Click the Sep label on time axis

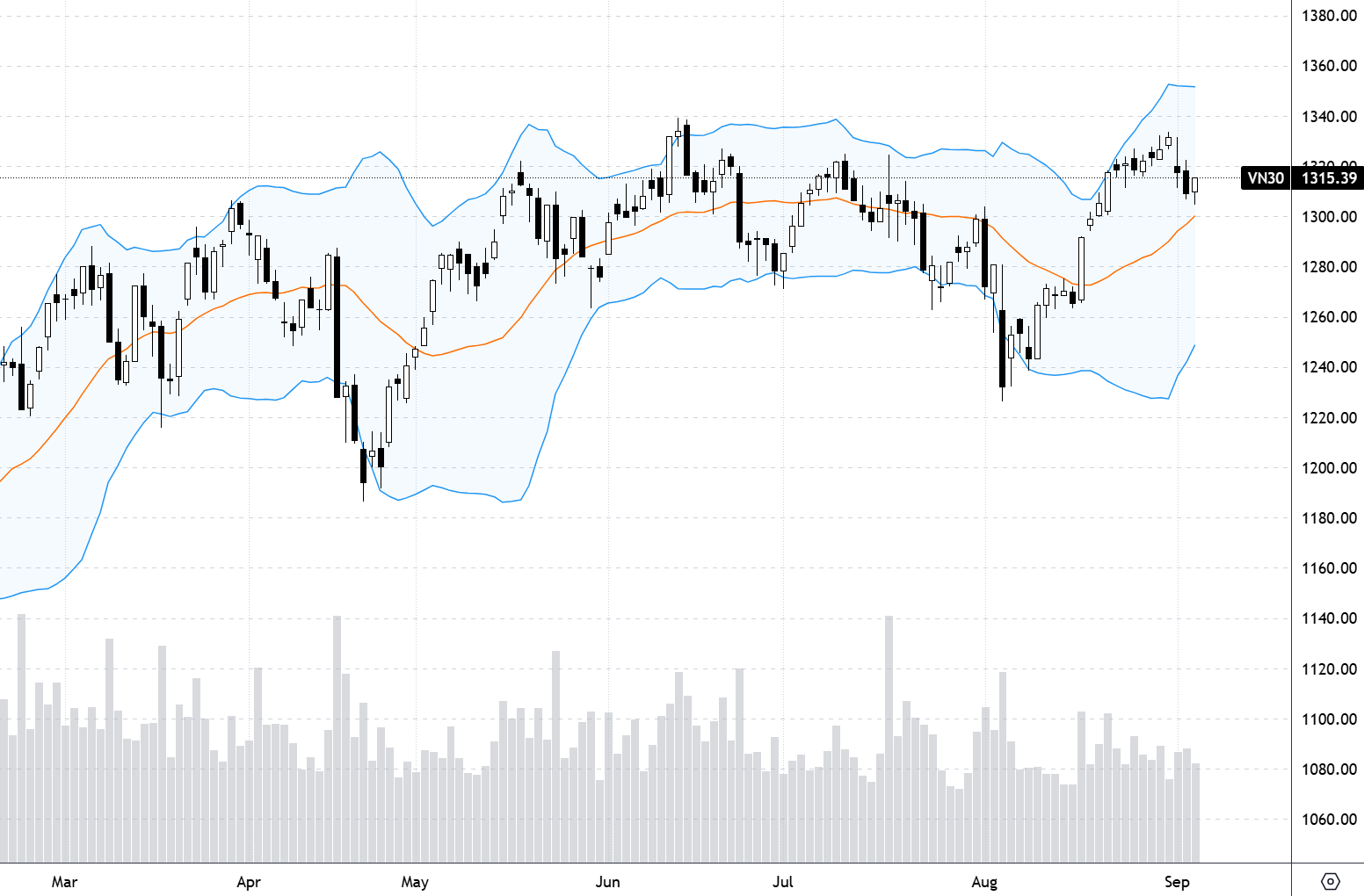click(x=1177, y=882)
